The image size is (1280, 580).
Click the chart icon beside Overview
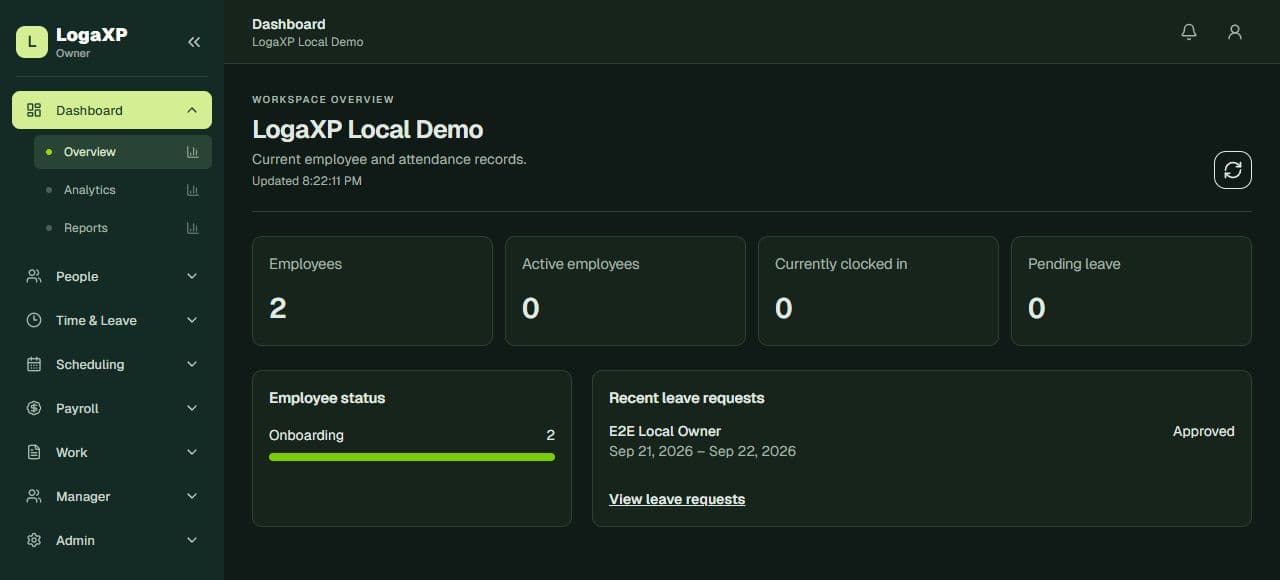(192, 152)
